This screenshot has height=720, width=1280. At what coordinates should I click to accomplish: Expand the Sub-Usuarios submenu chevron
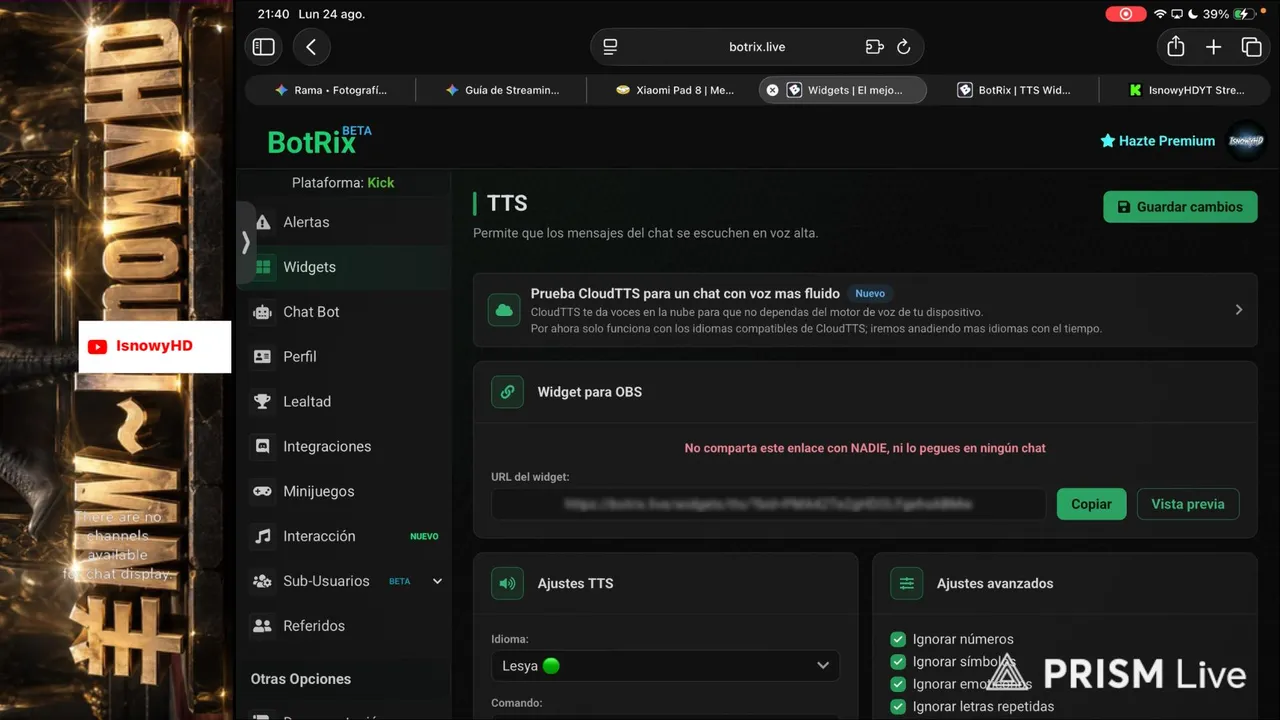click(437, 581)
